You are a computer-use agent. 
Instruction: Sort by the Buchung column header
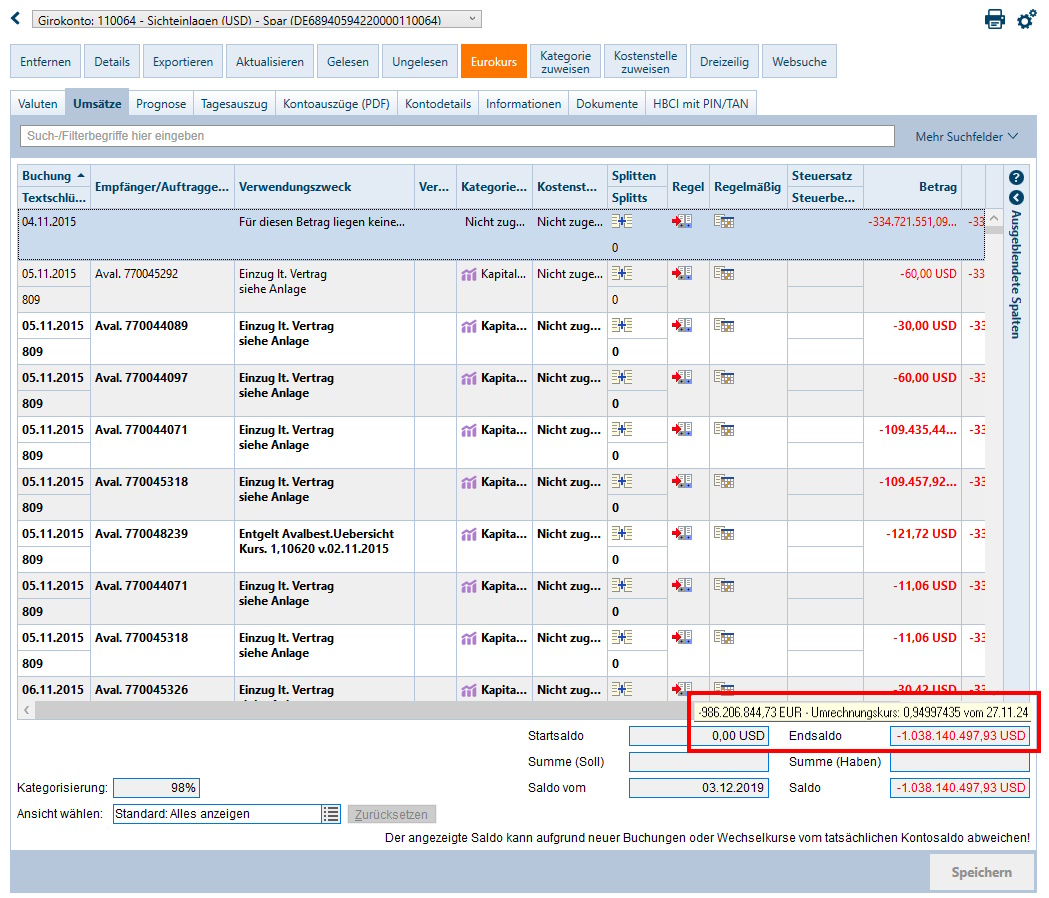pos(54,176)
